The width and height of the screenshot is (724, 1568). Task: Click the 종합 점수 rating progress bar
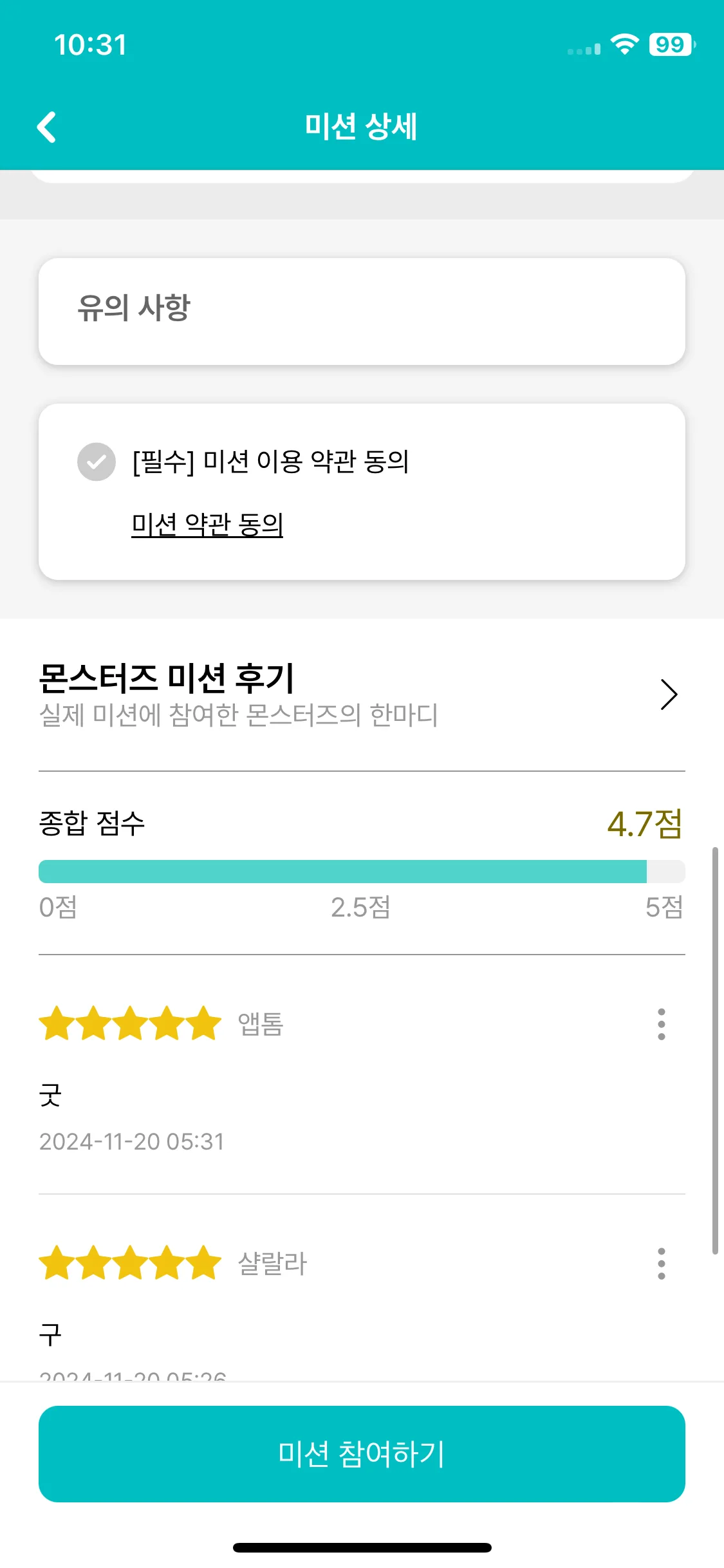(x=362, y=872)
